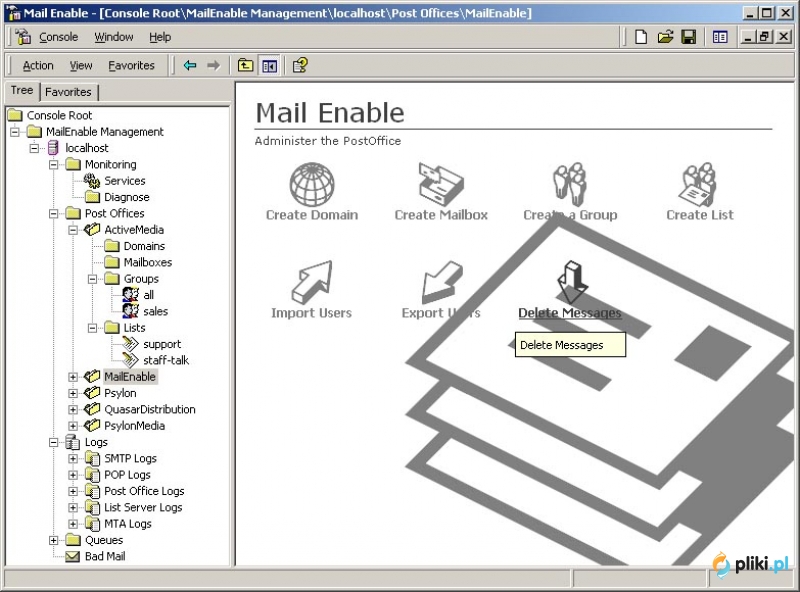Click the Forward arrow in toolbar
Image resolution: width=800 pixels, height=592 pixels.
213,65
